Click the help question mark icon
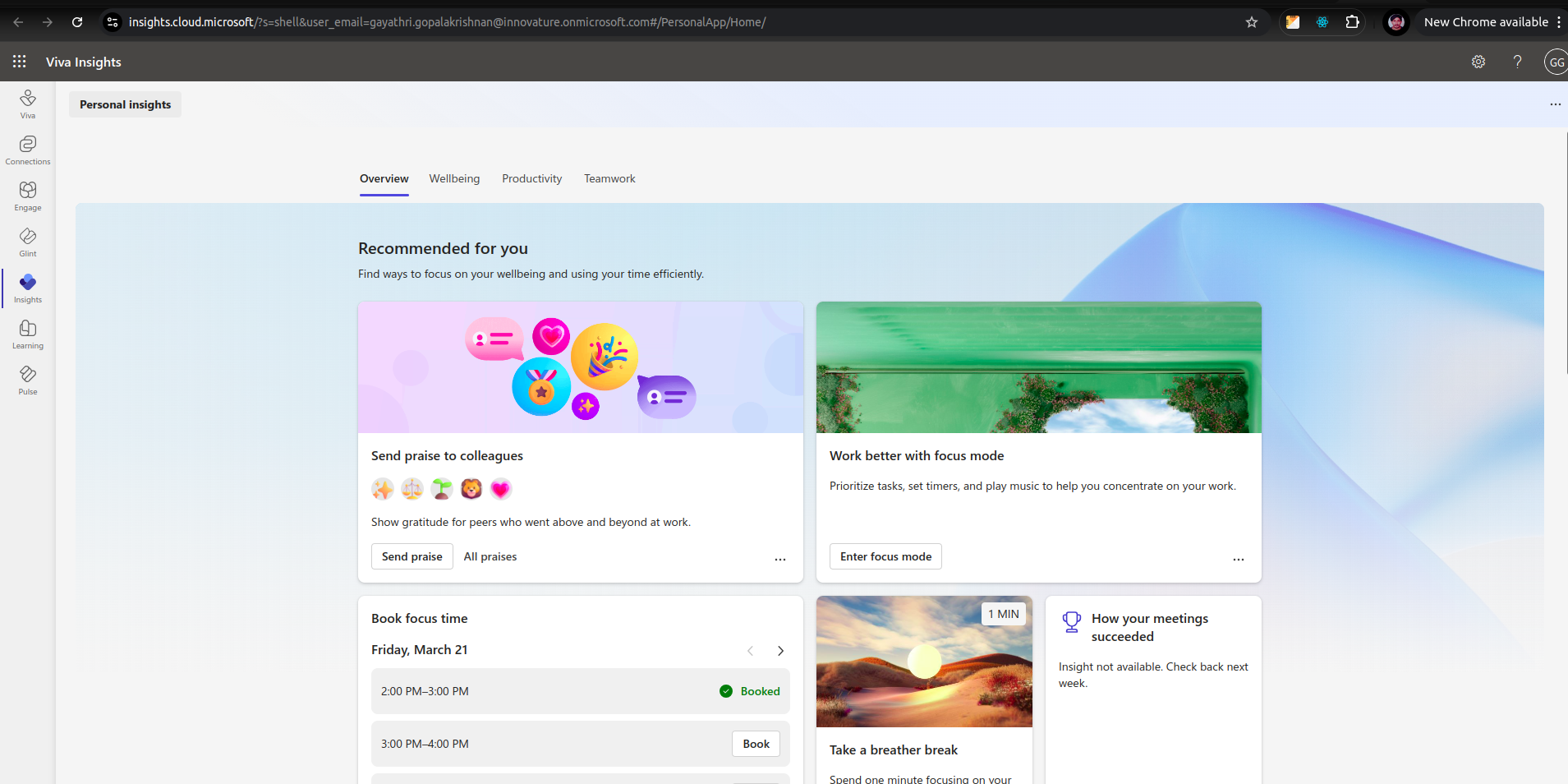Screen dimensions: 1568x784 tap(1518, 62)
